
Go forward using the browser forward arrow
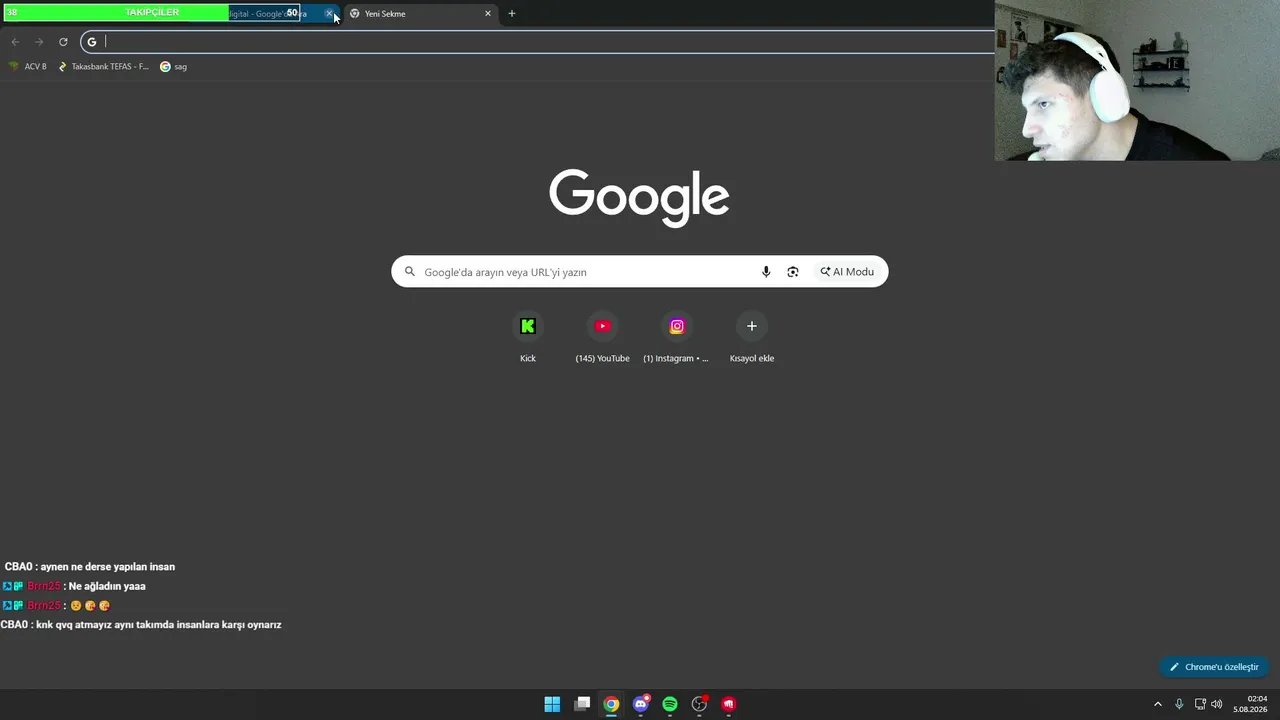point(39,42)
